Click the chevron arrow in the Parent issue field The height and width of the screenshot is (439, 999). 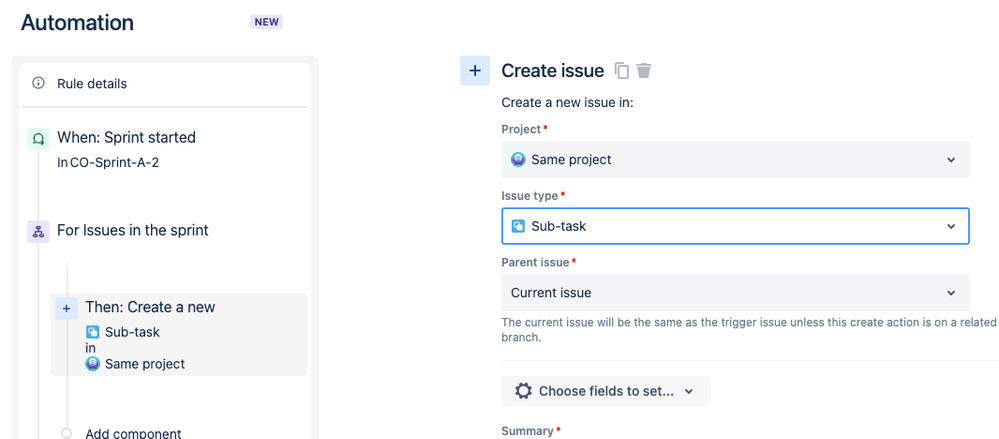[x=951, y=293]
